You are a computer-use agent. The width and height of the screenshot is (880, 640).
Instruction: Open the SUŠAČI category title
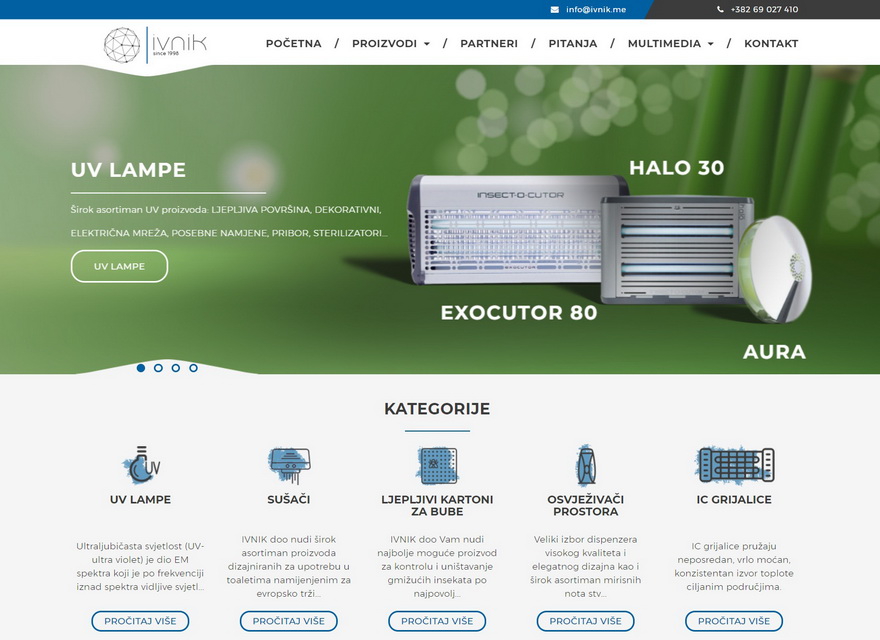[289, 499]
